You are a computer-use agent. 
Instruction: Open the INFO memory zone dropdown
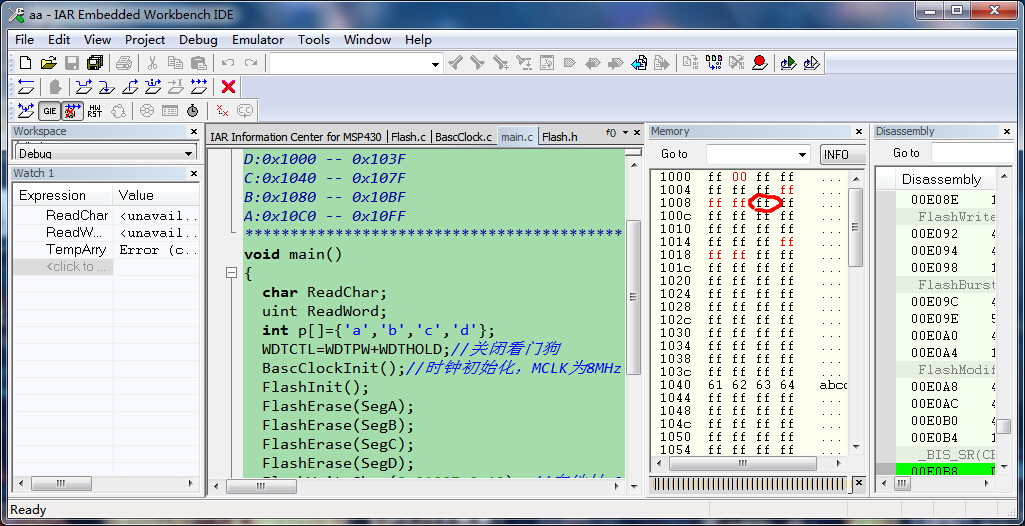pyautogui.click(x=843, y=155)
